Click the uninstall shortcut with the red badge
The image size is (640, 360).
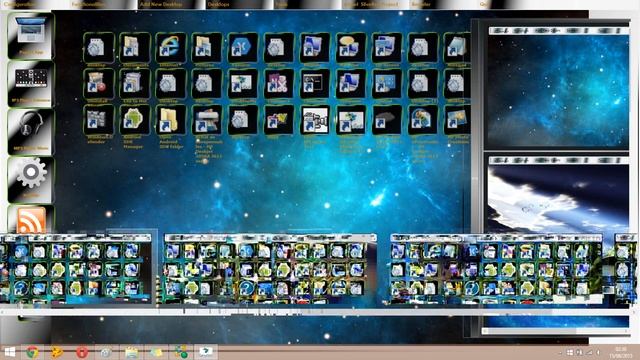pos(98,84)
